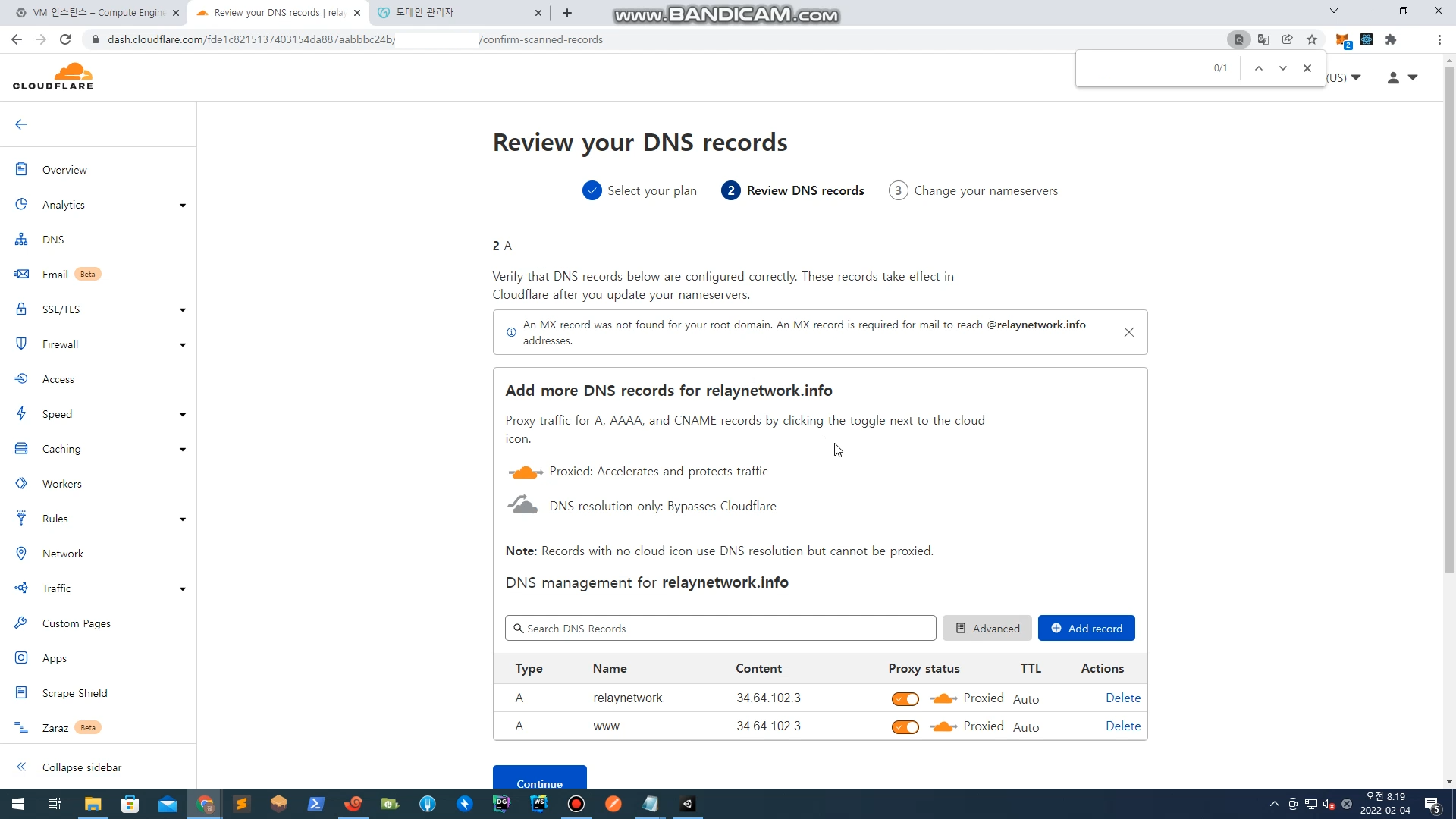Click the Access sidebar icon
The image size is (1456, 819).
pyautogui.click(x=21, y=379)
